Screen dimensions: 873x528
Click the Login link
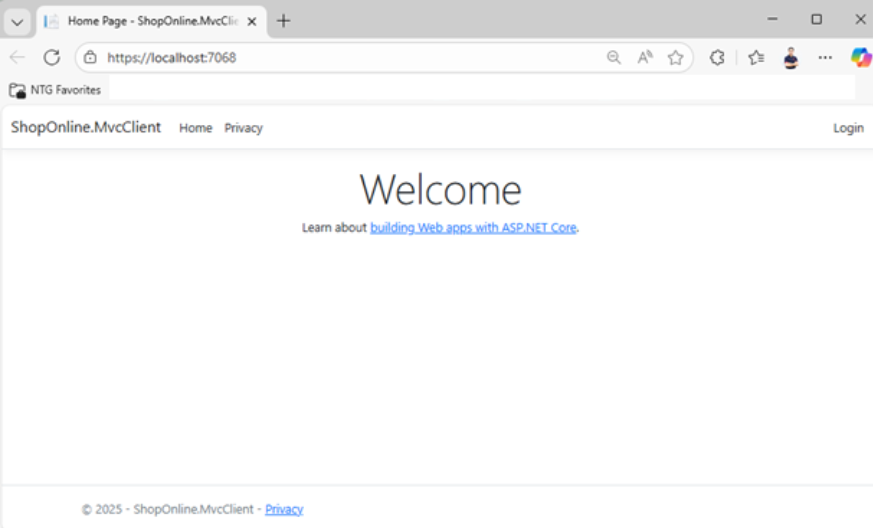click(x=848, y=128)
